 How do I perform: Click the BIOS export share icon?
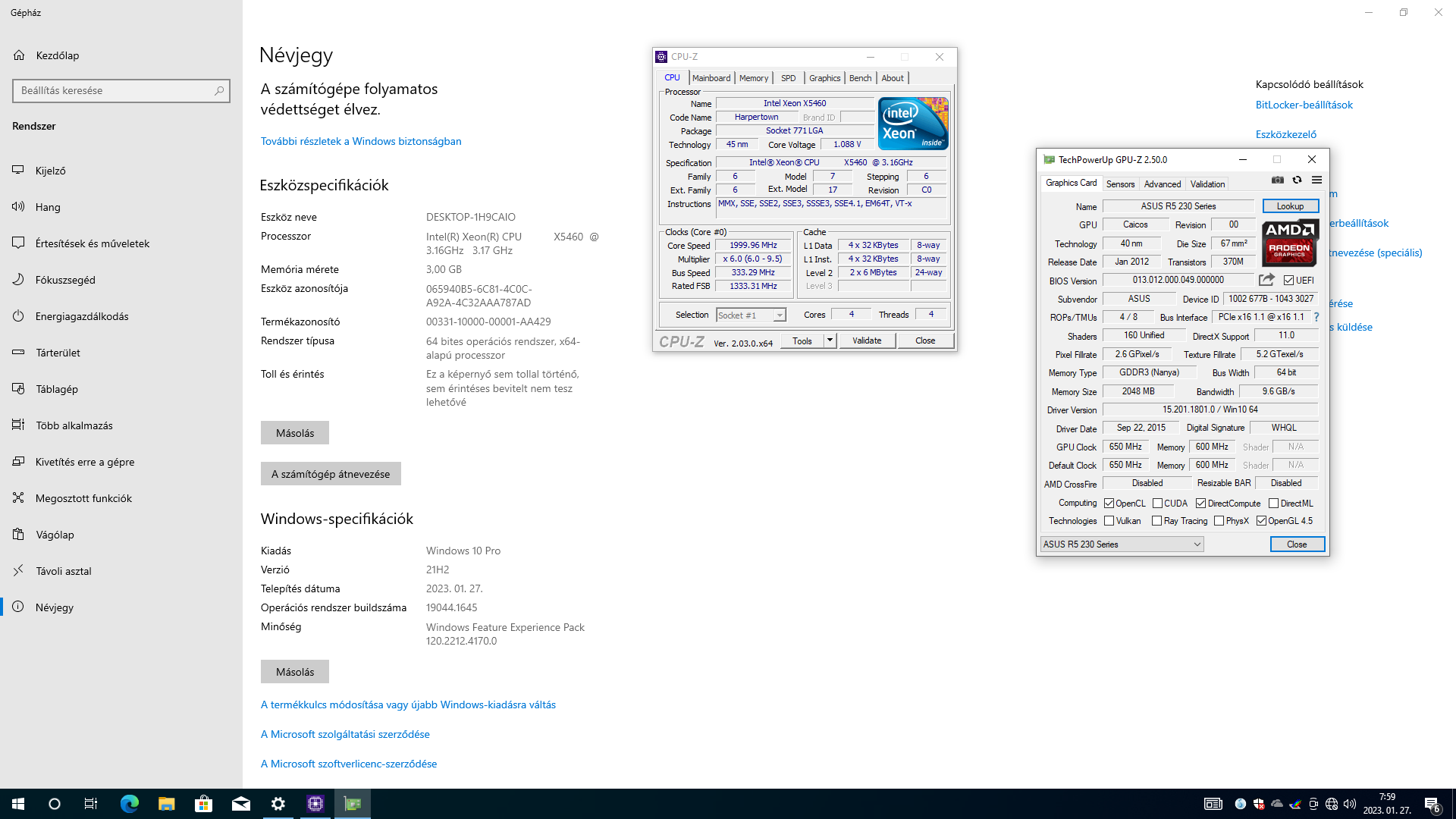coord(1266,280)
